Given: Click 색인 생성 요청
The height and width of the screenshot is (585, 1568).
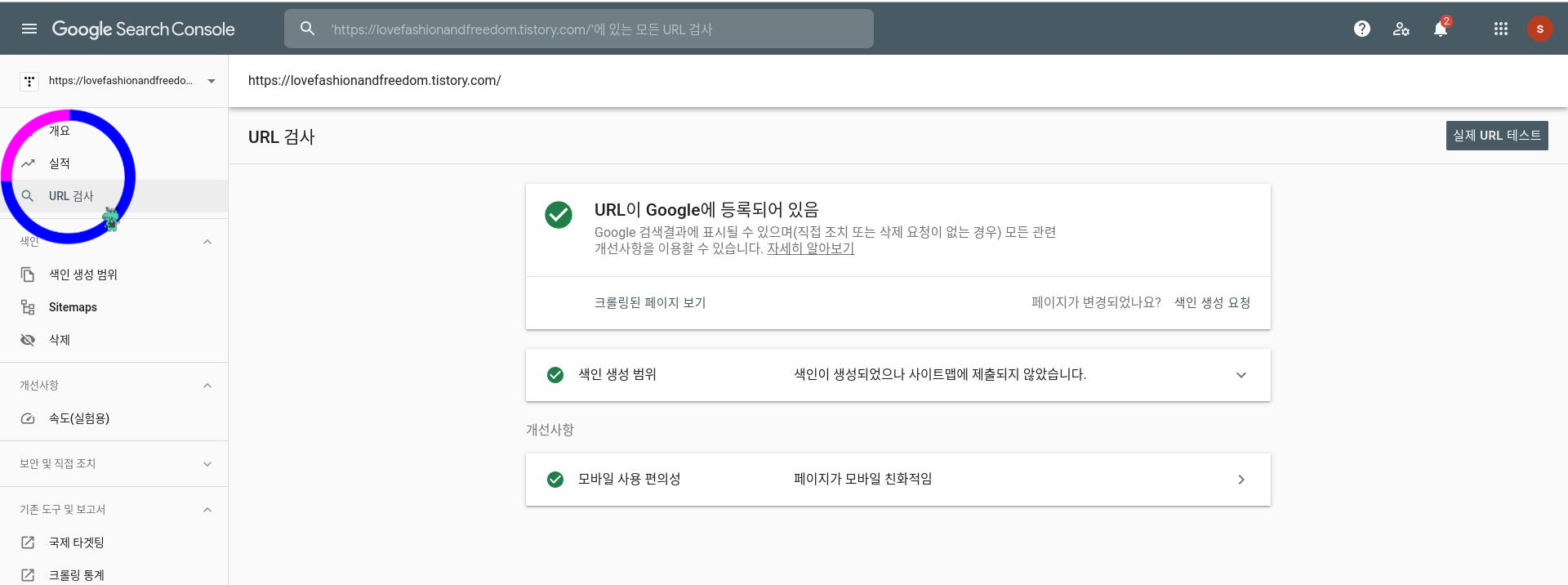Looking at the screenshot, I should point(1212,303).
